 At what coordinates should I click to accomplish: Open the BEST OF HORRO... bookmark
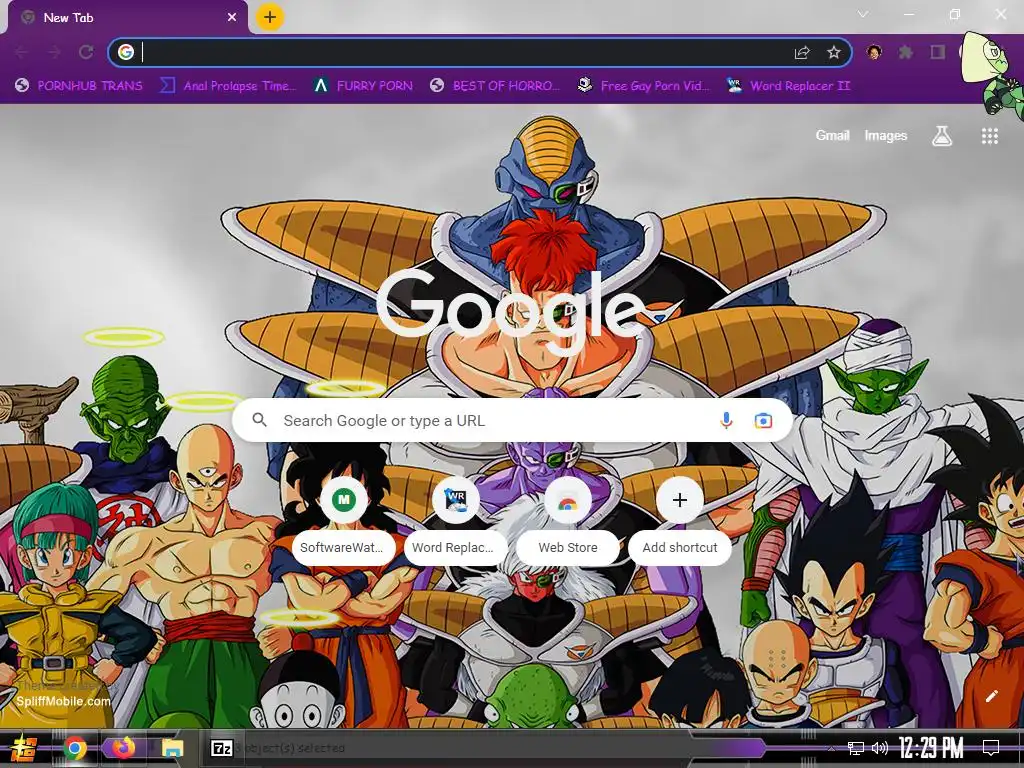pyautogui.click(x=495, y=86)
